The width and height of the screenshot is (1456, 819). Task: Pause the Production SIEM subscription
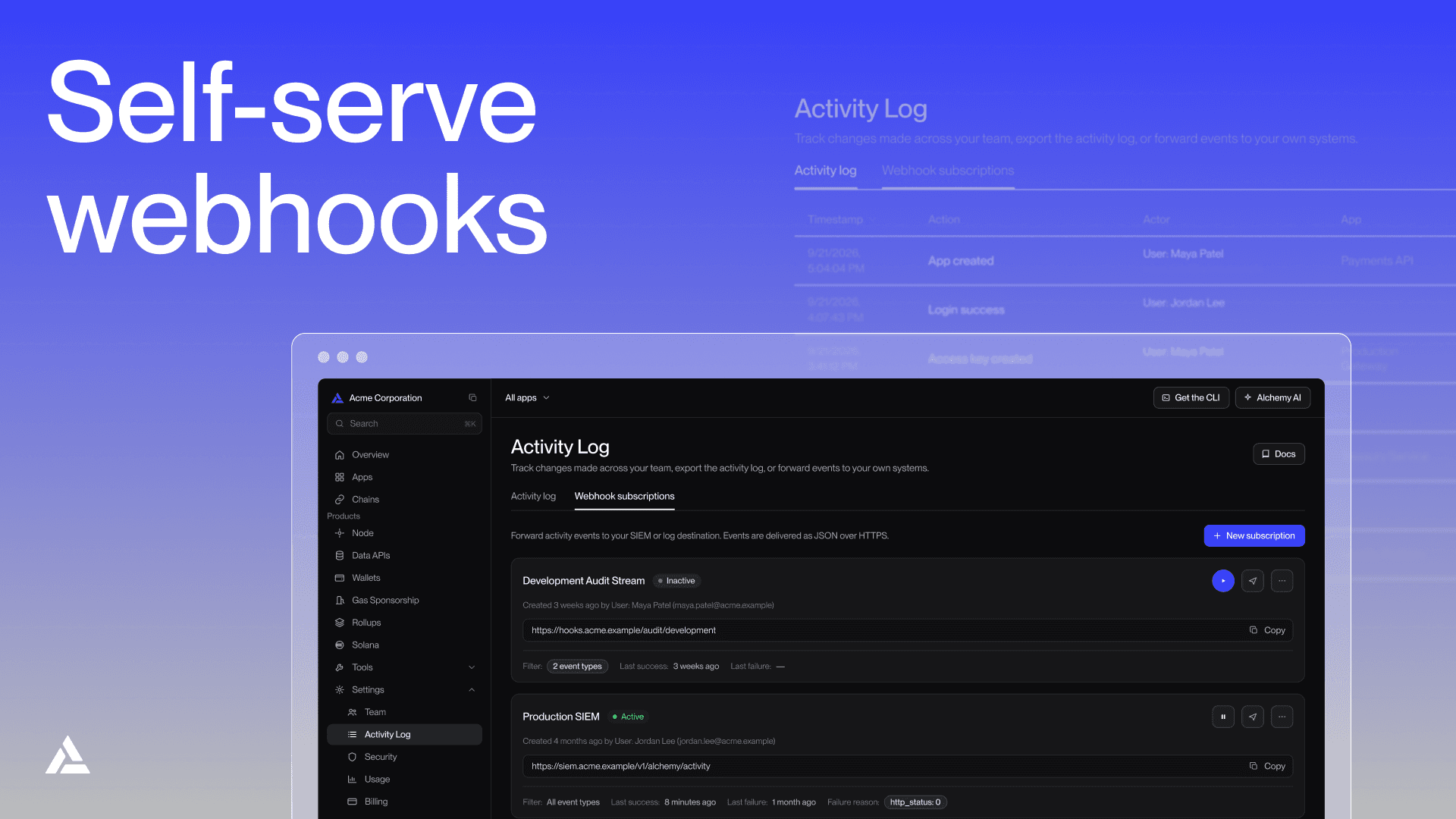[1223, 717]
